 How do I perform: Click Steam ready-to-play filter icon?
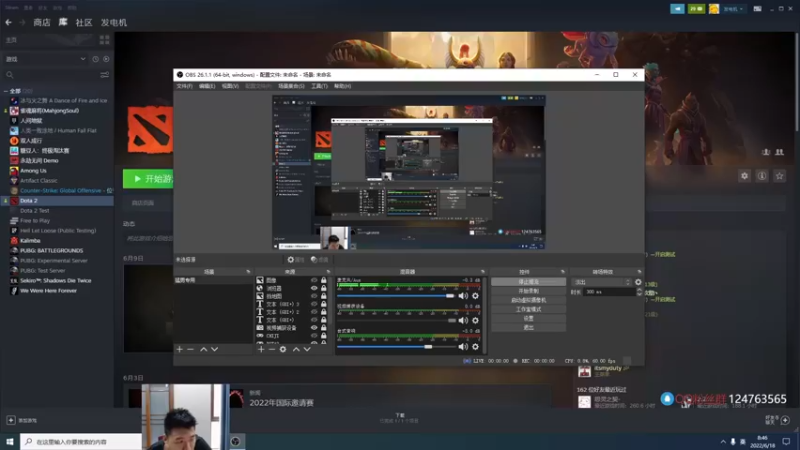(x=106, y=59)
